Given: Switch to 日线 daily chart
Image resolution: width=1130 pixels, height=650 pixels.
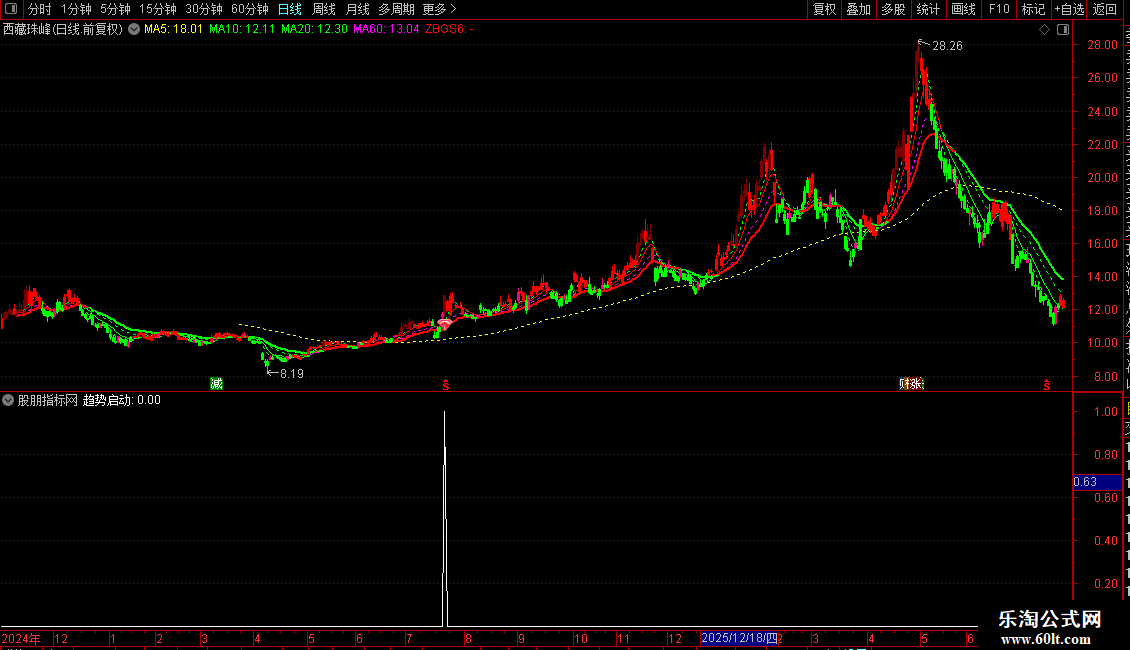Looking at the screenshot, I should point(290,9).
